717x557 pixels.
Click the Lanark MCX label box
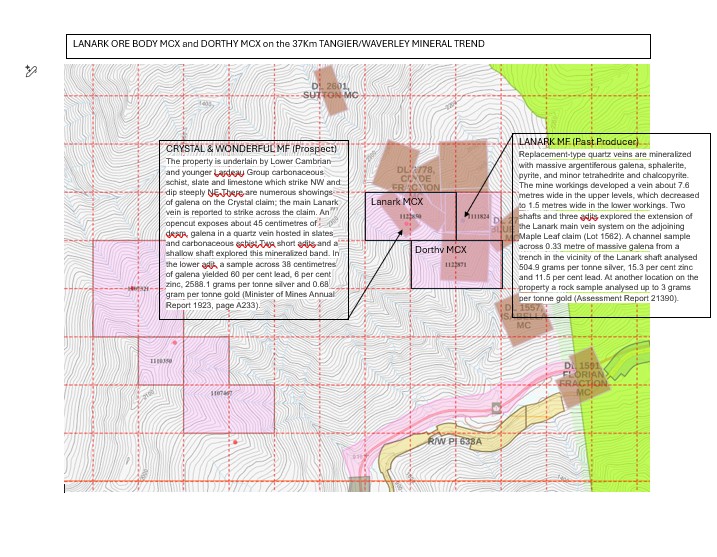396,203
